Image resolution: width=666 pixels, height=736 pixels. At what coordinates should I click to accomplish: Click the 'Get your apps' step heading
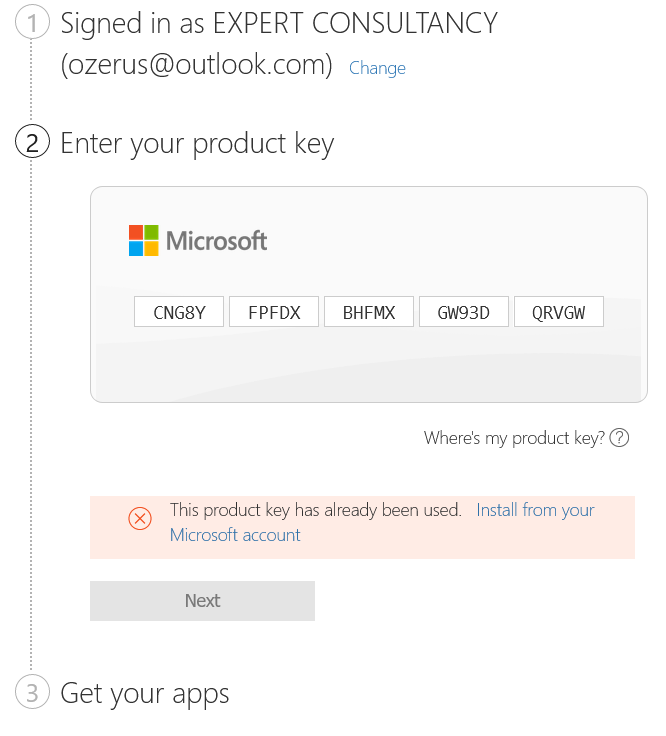[145, 693]
